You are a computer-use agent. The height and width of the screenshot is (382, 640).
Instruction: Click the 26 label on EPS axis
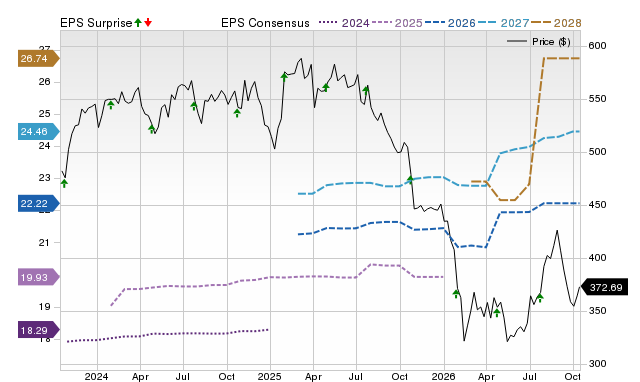(x=44, y=82)
